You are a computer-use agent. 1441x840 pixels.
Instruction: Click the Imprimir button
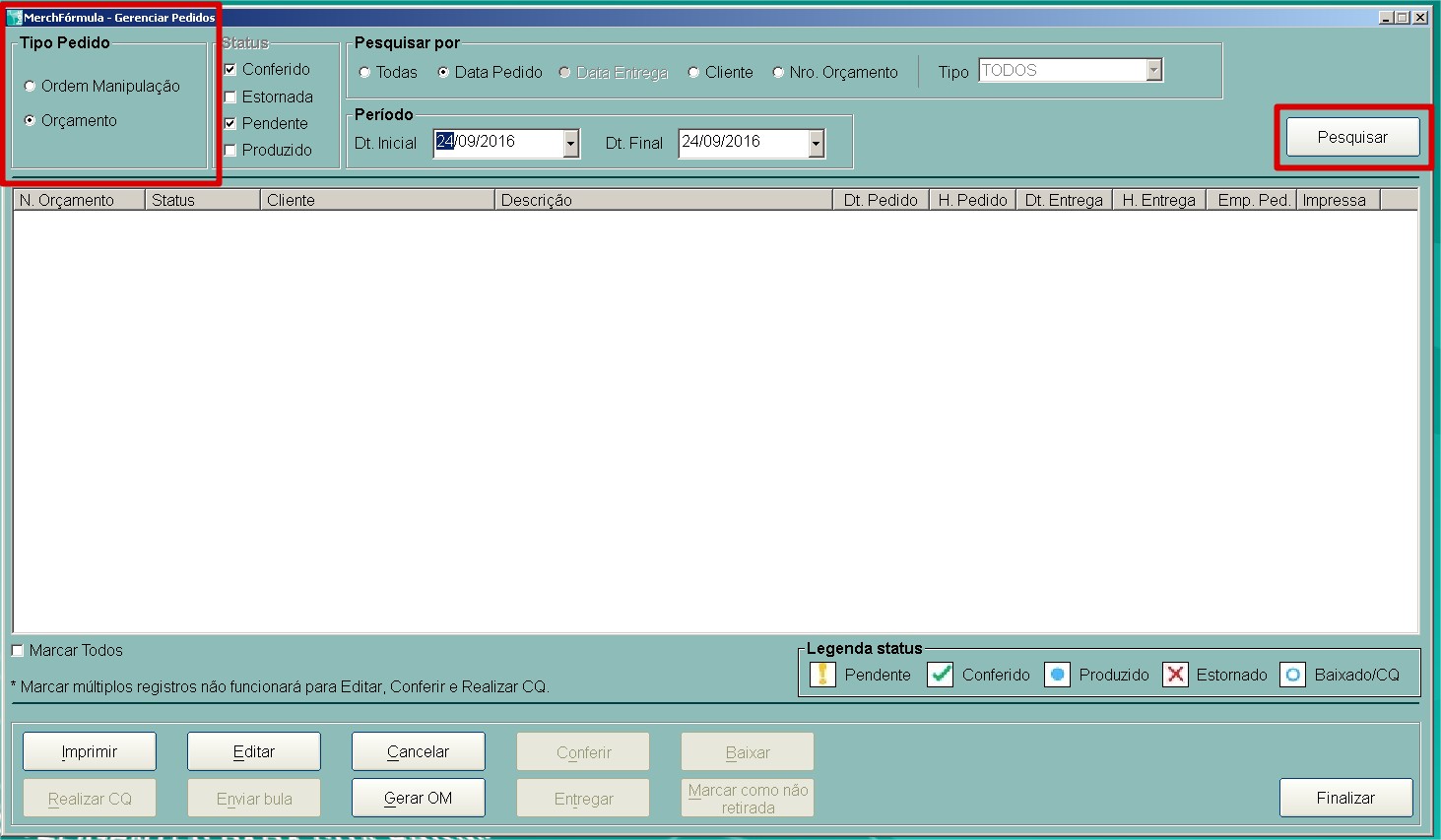tap(90, 751)
